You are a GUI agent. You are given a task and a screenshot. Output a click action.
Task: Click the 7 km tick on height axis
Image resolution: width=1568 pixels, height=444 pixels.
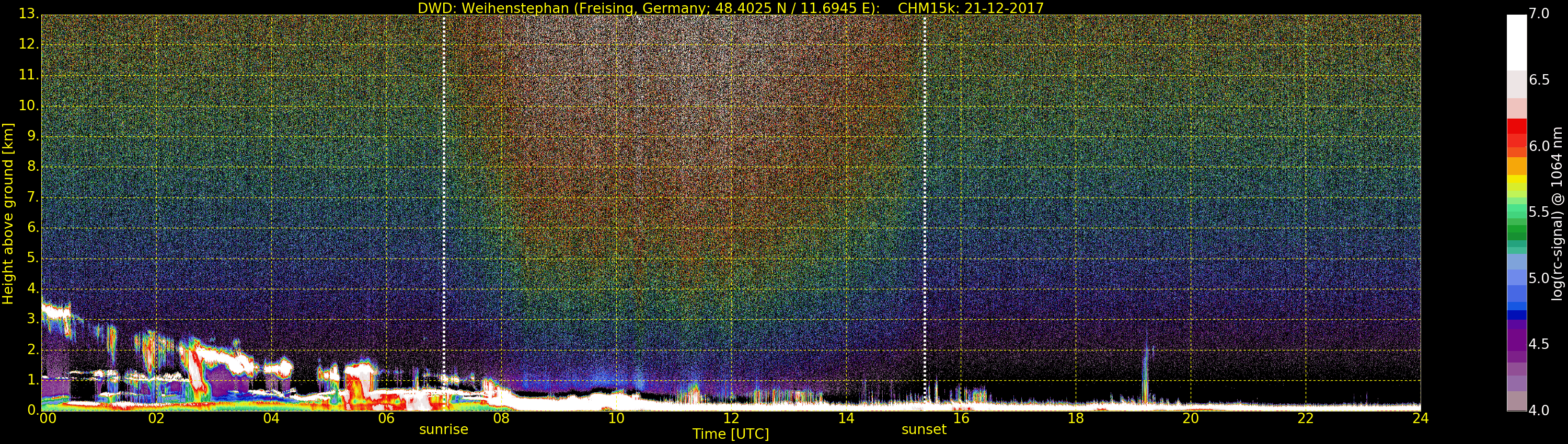point(32,197)
